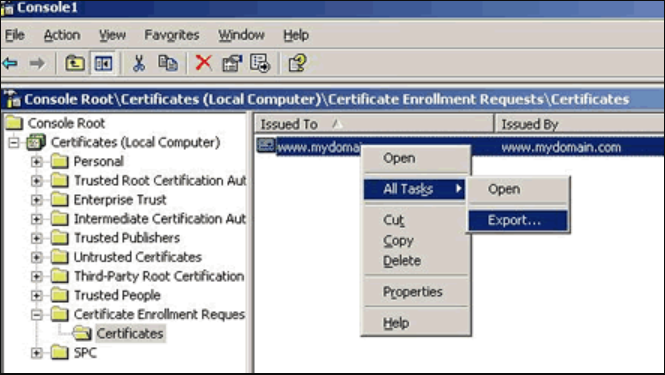Click the open Certificates subfolder icon
Screen dimensions: 665x375
[x=82, y=333]
